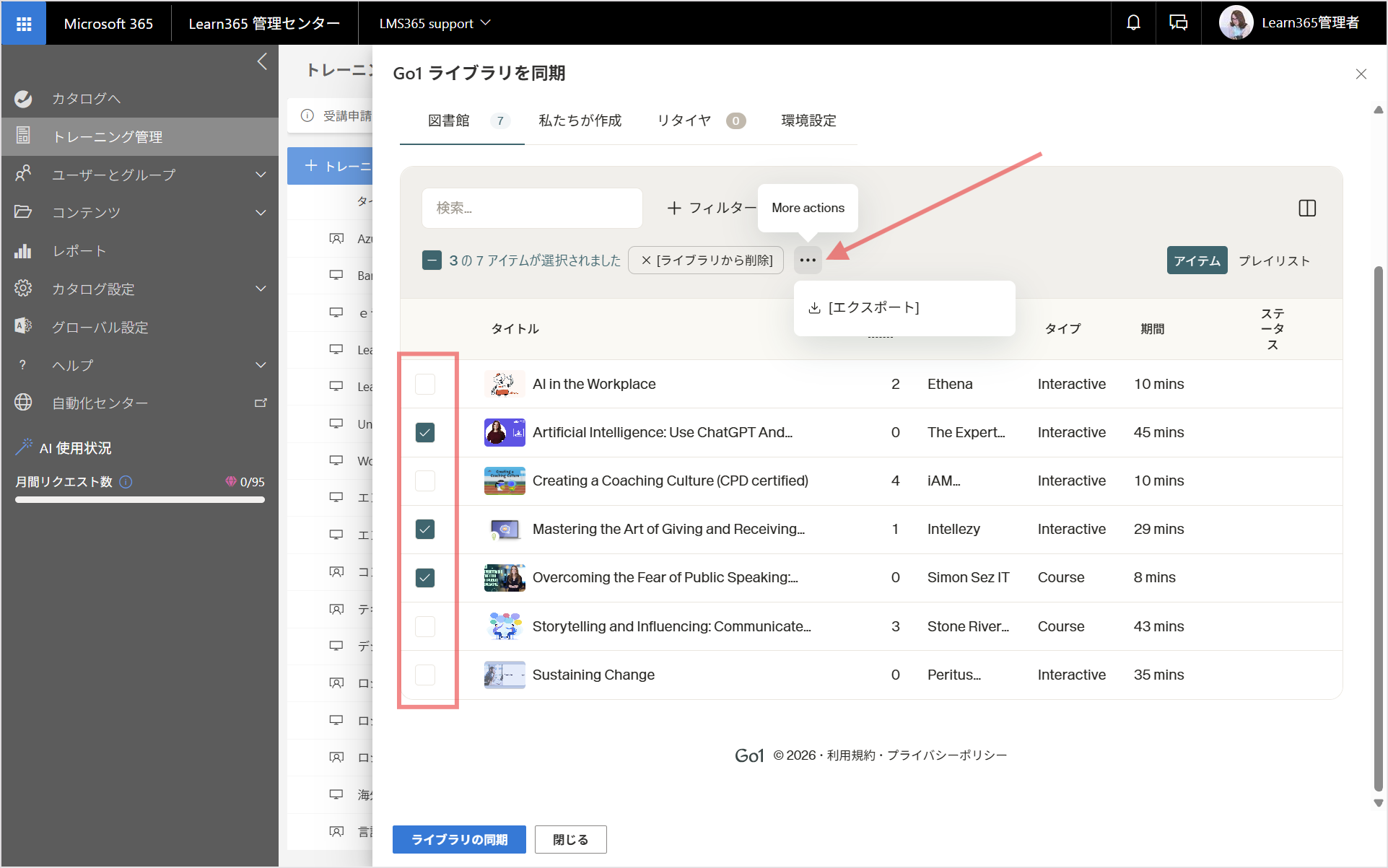Click the Catalog Settings gear icon
1388x868 pixels.
[x=23, y=289]
